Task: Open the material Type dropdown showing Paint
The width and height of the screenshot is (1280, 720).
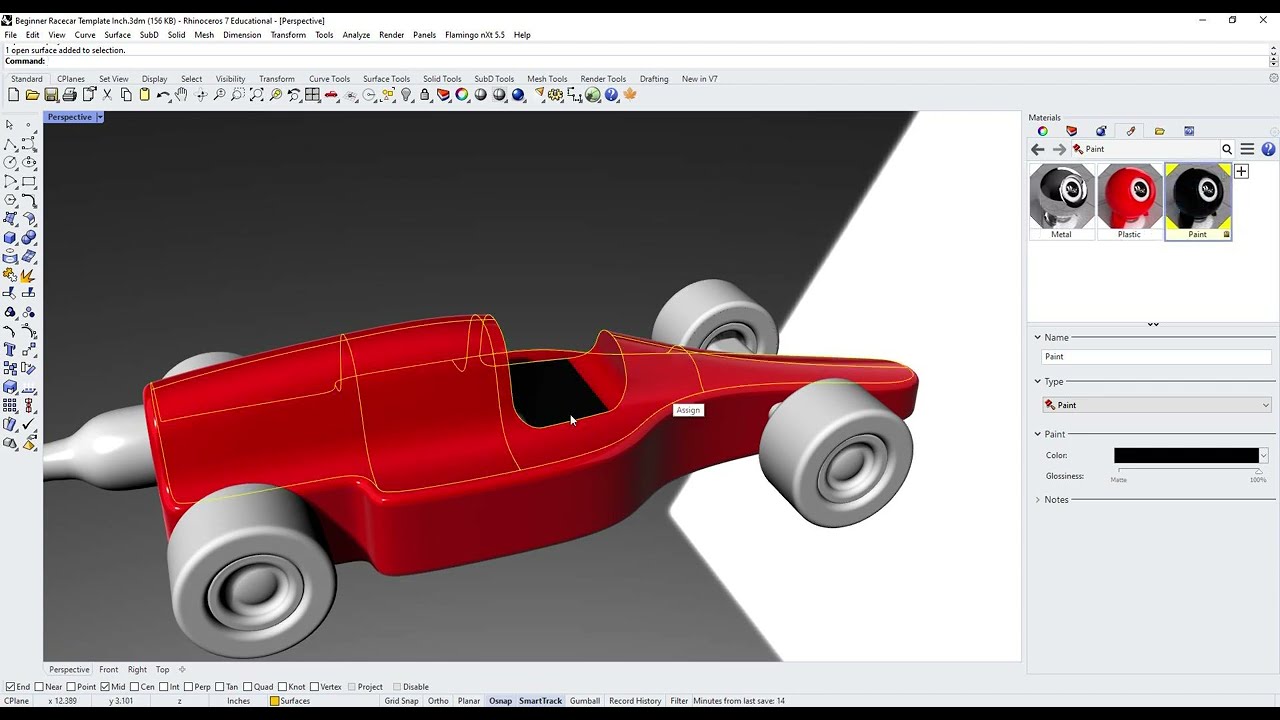Action: click(x=1157, y=405)
